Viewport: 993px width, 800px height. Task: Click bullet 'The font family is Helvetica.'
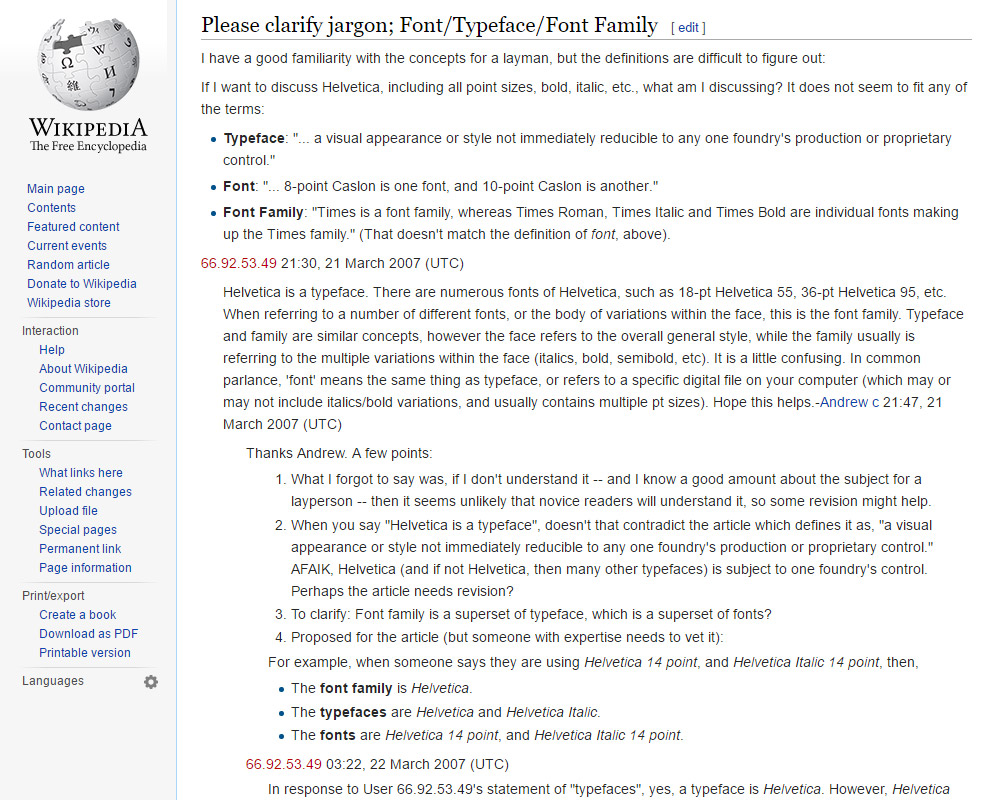pyautogui.click(x=382, y=689)
